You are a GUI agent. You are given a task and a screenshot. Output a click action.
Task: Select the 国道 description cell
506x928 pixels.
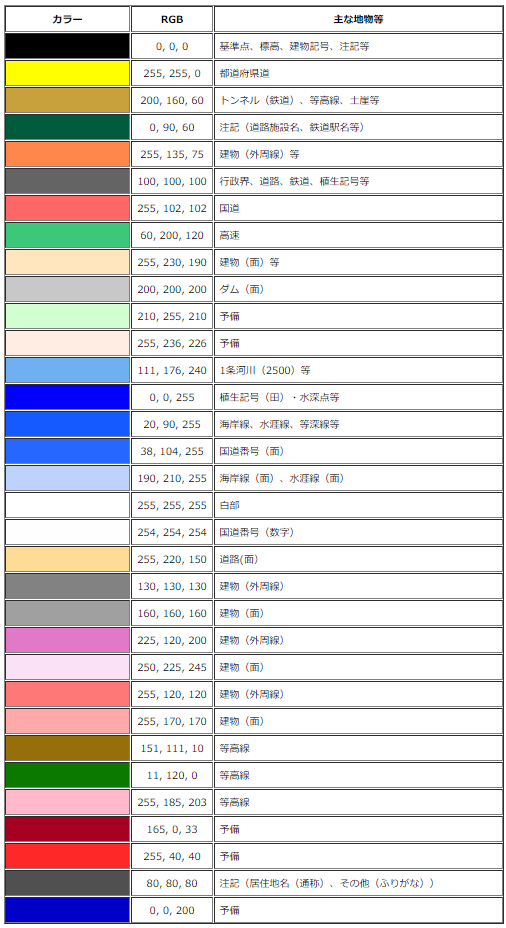pos(358,208)
